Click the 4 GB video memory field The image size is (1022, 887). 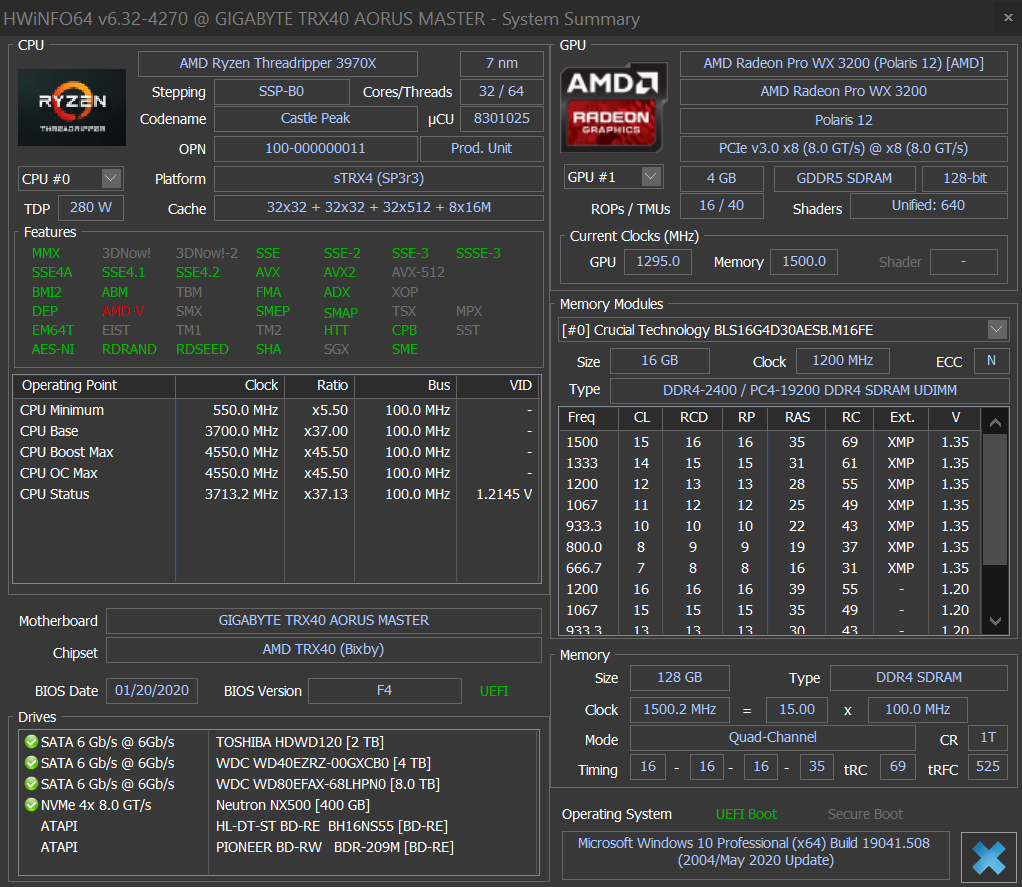coord(722,179)
